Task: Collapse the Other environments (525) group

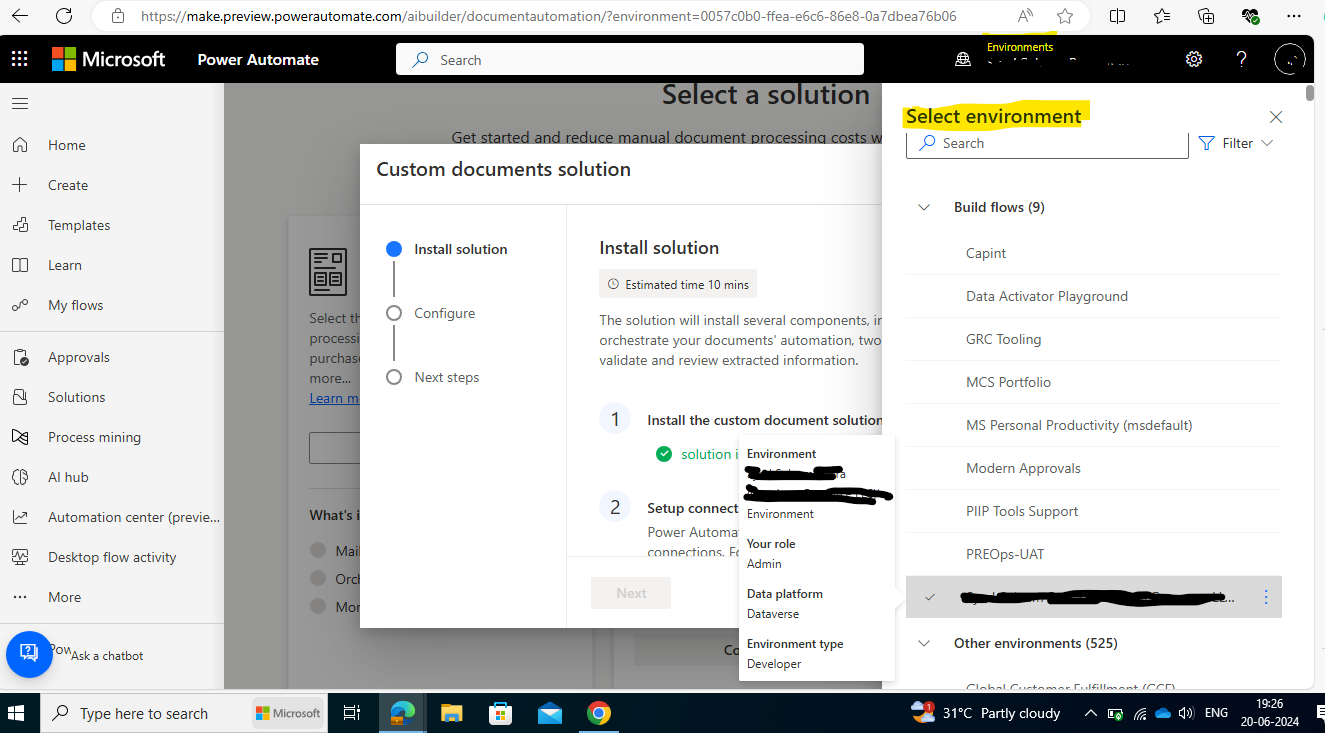Action: 924,643
